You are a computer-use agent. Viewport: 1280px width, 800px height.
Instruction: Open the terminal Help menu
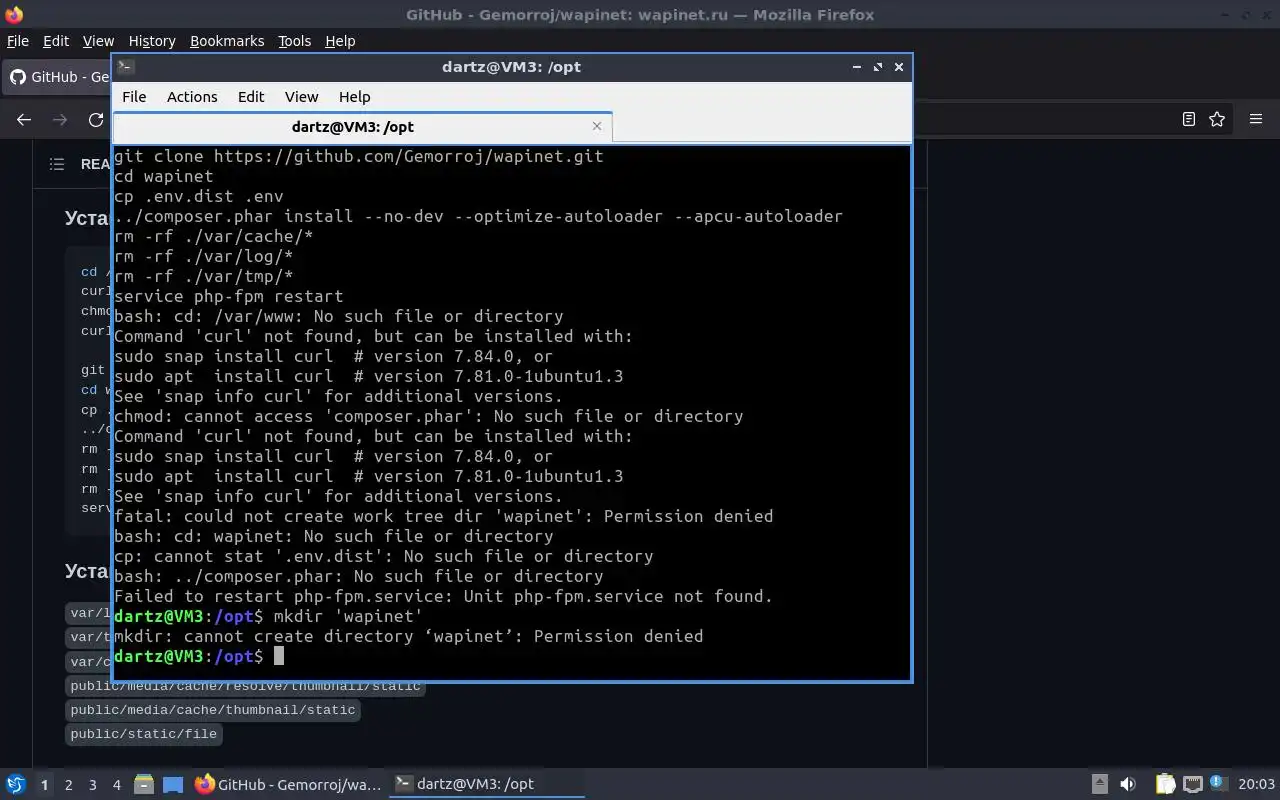point(354,97)
